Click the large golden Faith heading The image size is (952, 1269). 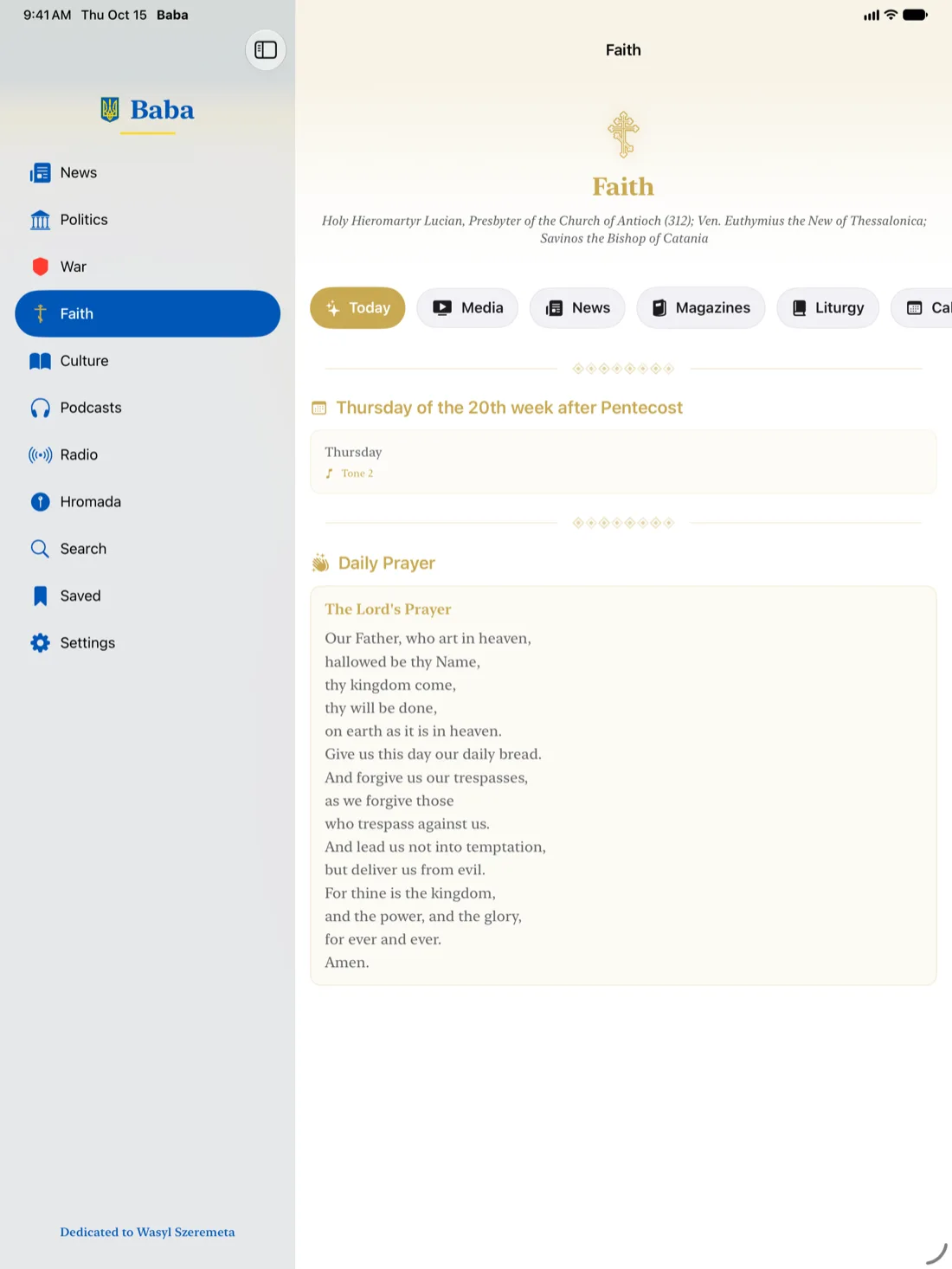[x=623, y=186]
